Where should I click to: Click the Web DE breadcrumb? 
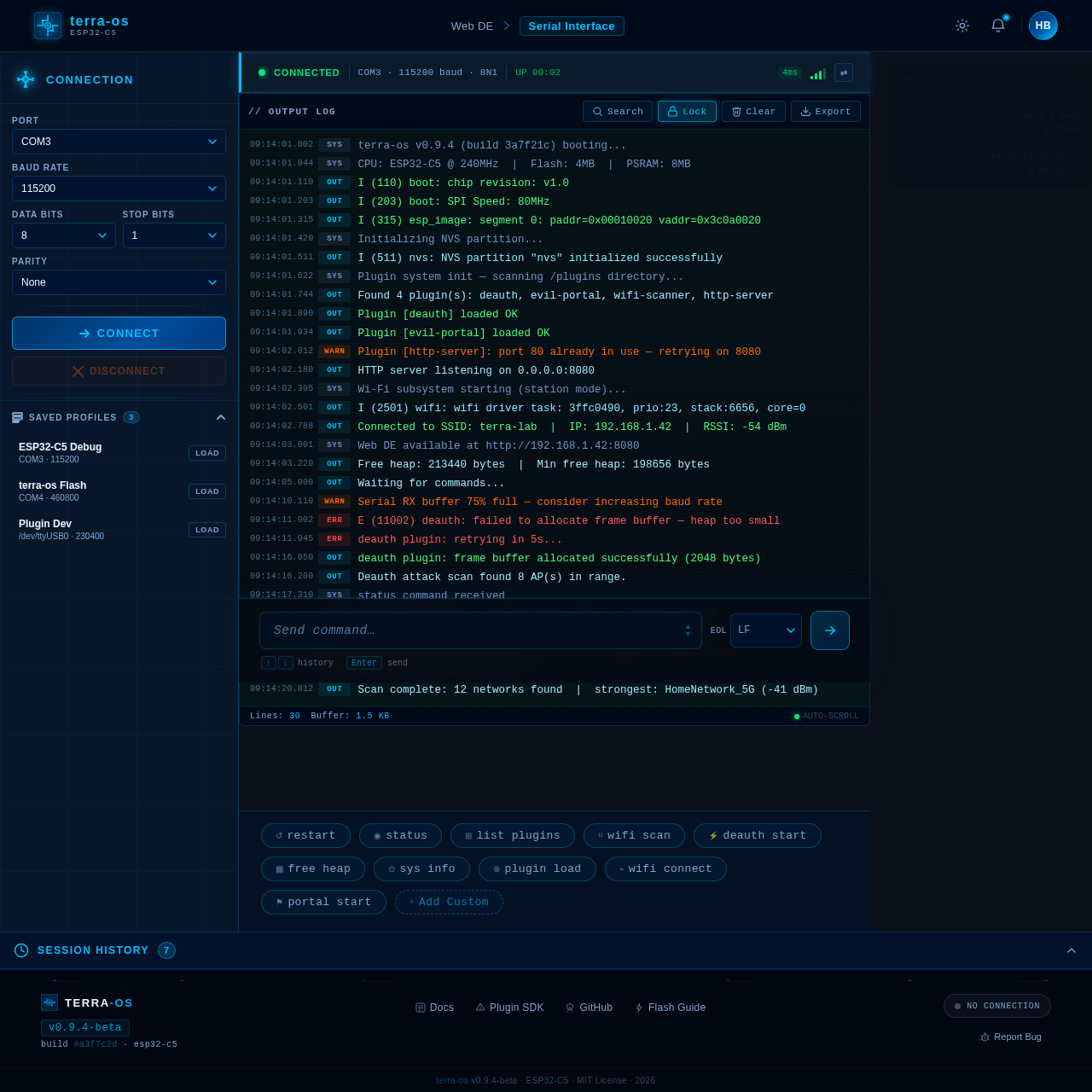click(472, 26)
